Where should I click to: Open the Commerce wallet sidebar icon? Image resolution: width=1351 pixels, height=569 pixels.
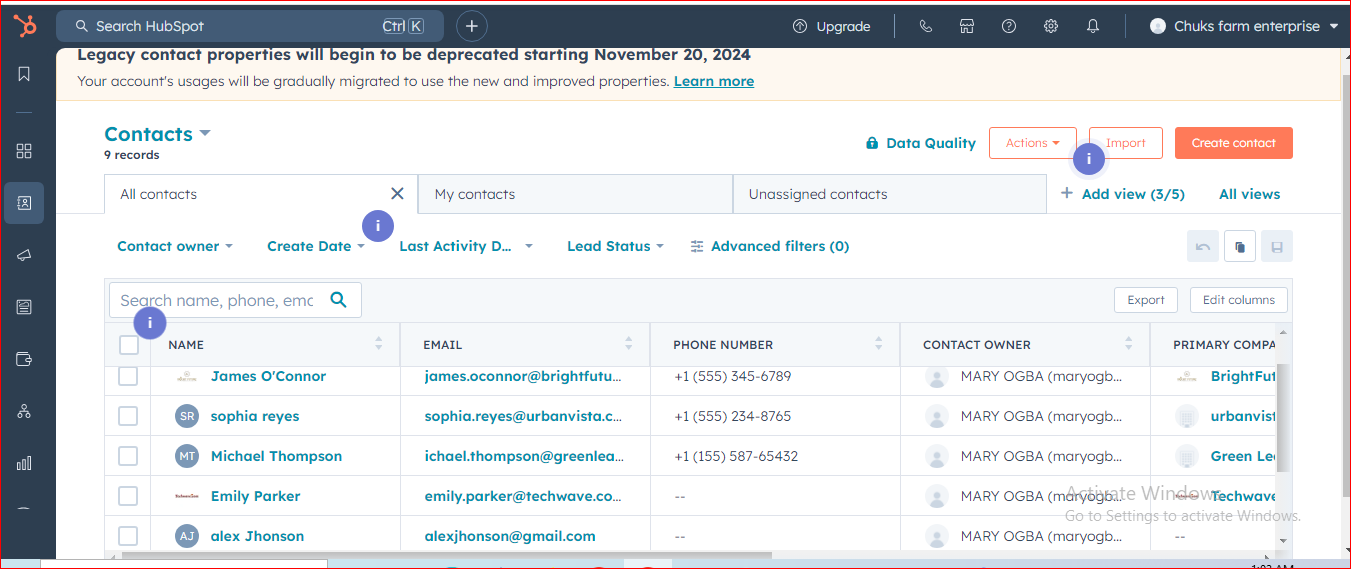point(24,359)
